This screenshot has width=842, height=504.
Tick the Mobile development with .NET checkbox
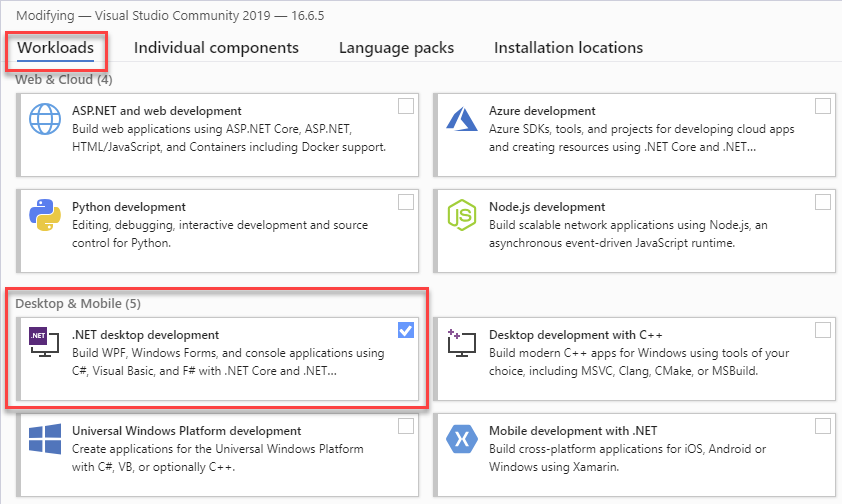click(822, 426)
